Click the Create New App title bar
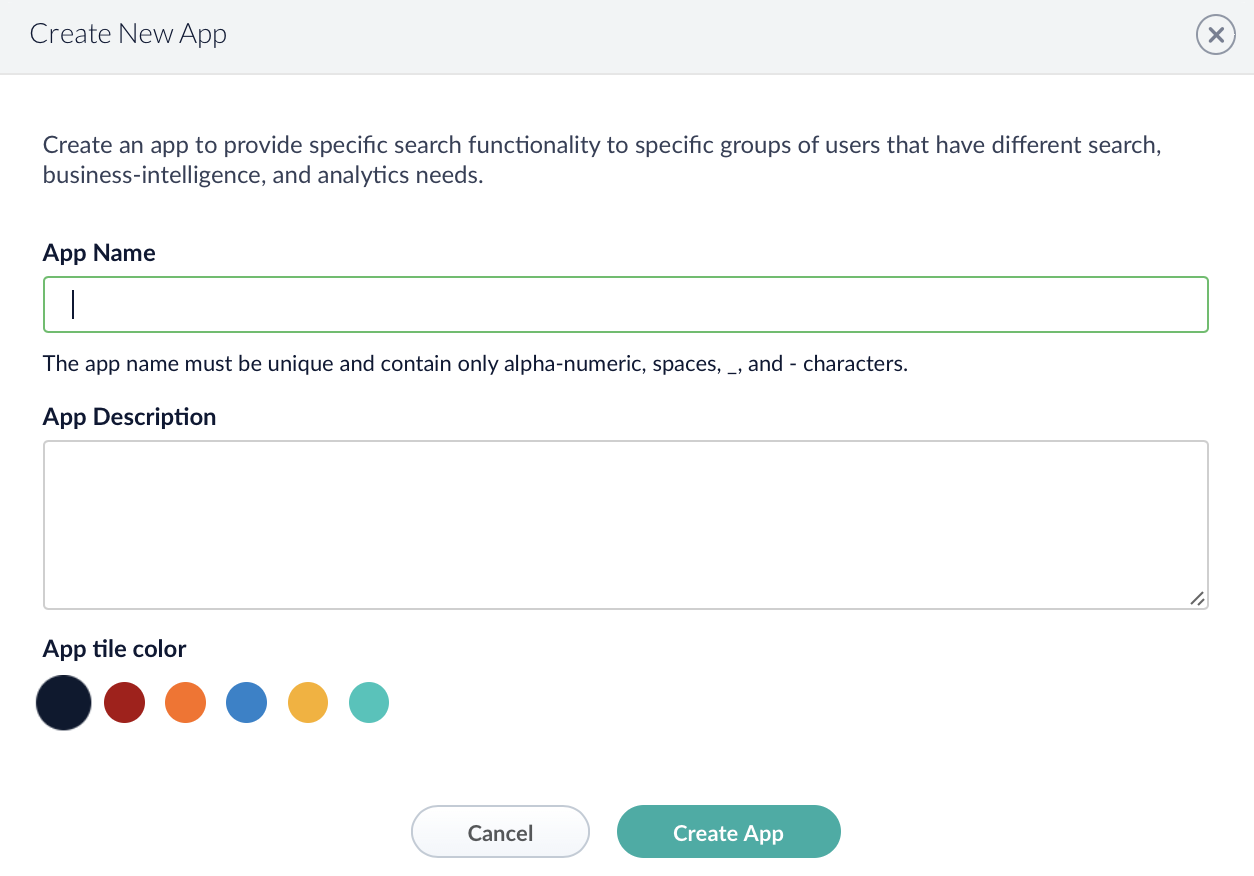 pyautogui.click(x=128, y=34)
